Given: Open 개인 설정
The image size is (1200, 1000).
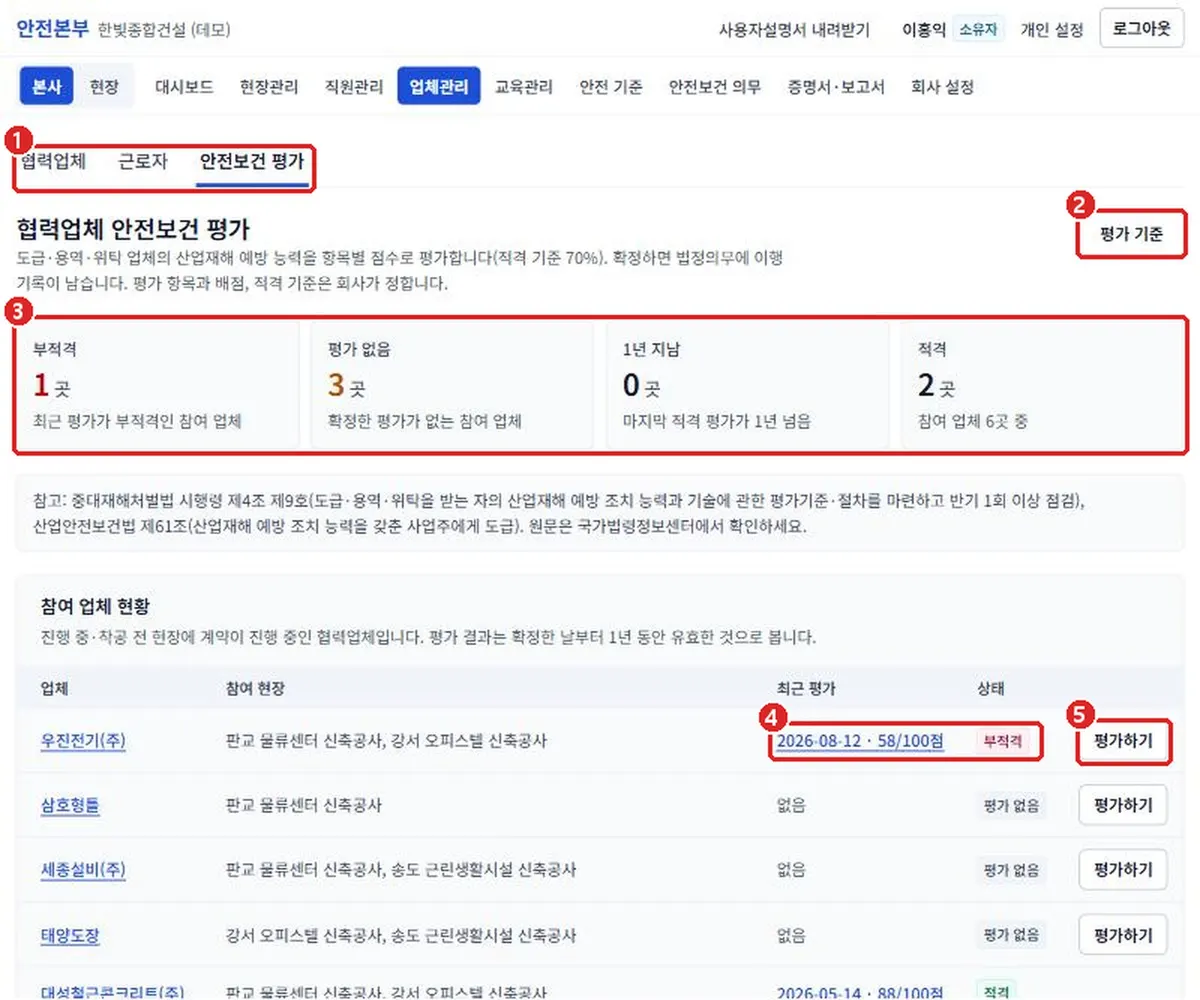Looking at the screenshot, I should (1051, 30).
